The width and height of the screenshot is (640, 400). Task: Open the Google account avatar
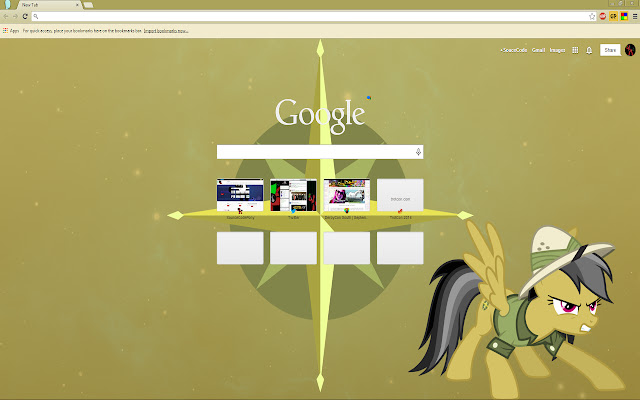click(x=630, y=50)
